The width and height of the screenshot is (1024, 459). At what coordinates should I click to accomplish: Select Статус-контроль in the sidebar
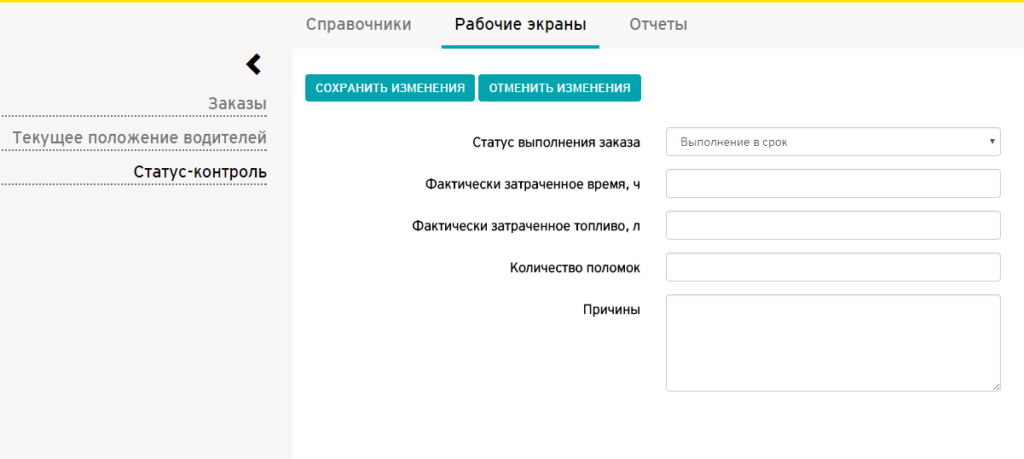200,172
